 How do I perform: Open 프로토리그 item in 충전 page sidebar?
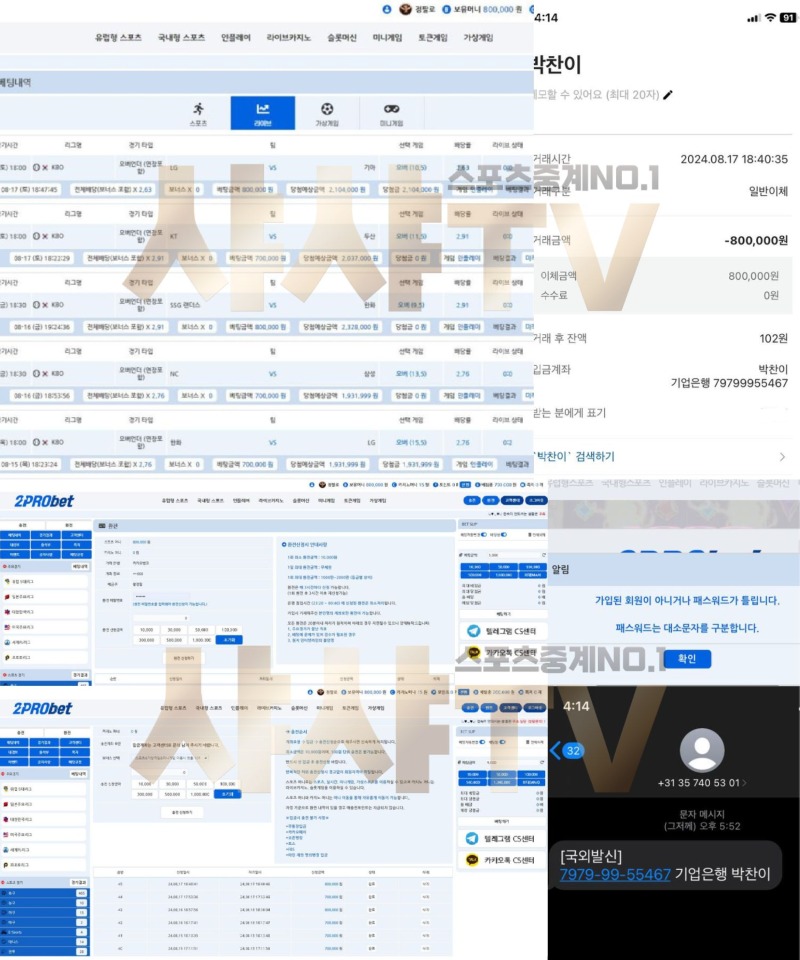pos(43,865)
